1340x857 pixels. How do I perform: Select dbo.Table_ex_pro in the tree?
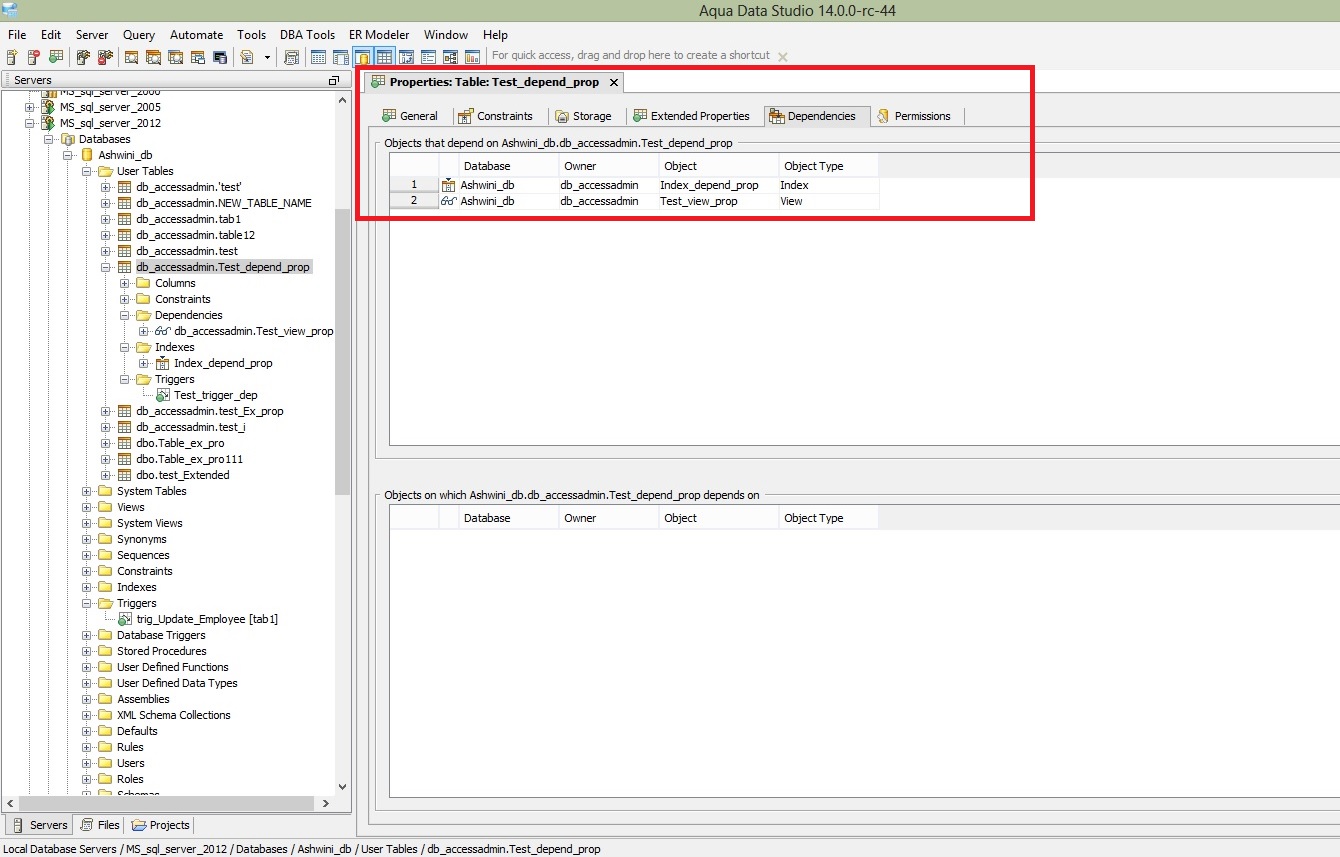coord(180,443)
